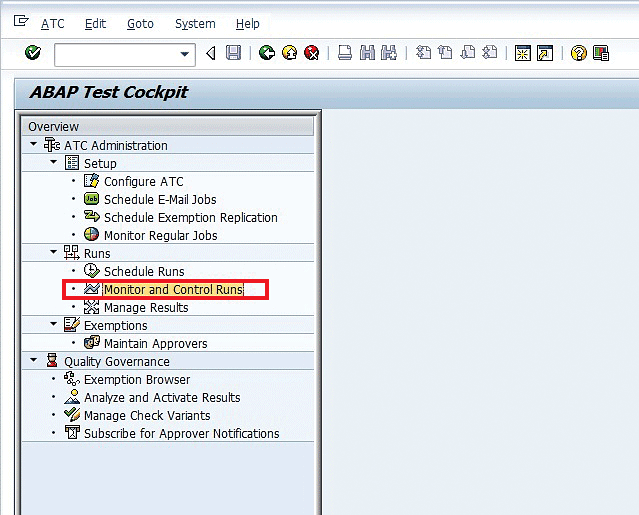Viewport: 639px width, 515px height.
Task: Select Exemption Browser in tree
Action: 137,379
